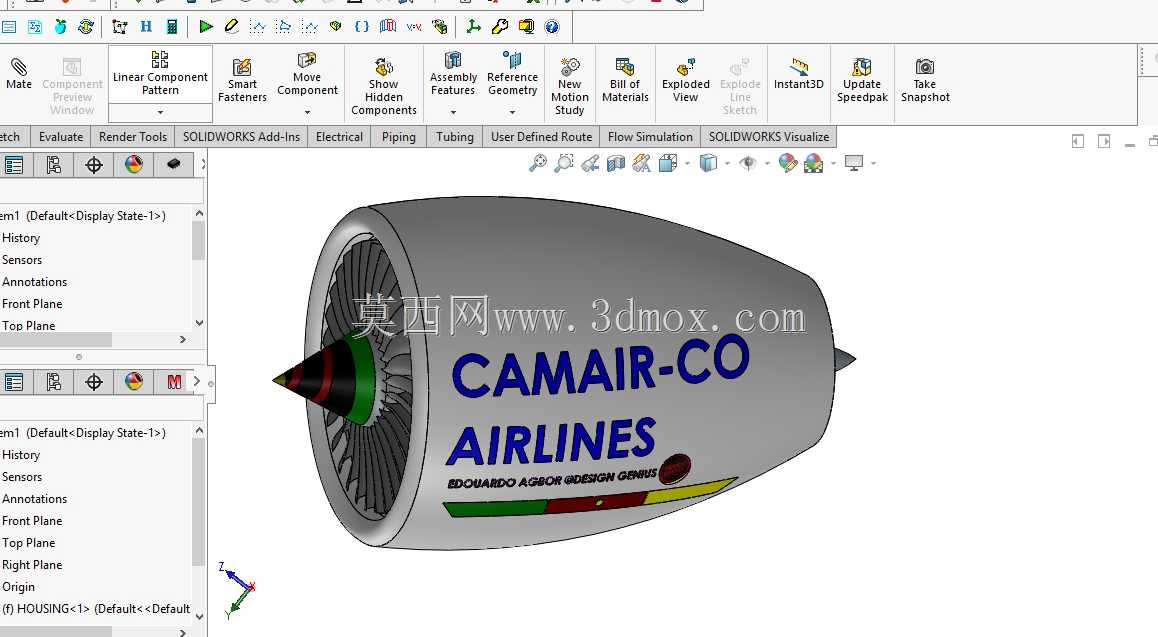Click Display Style cube icon

[708, 163]
